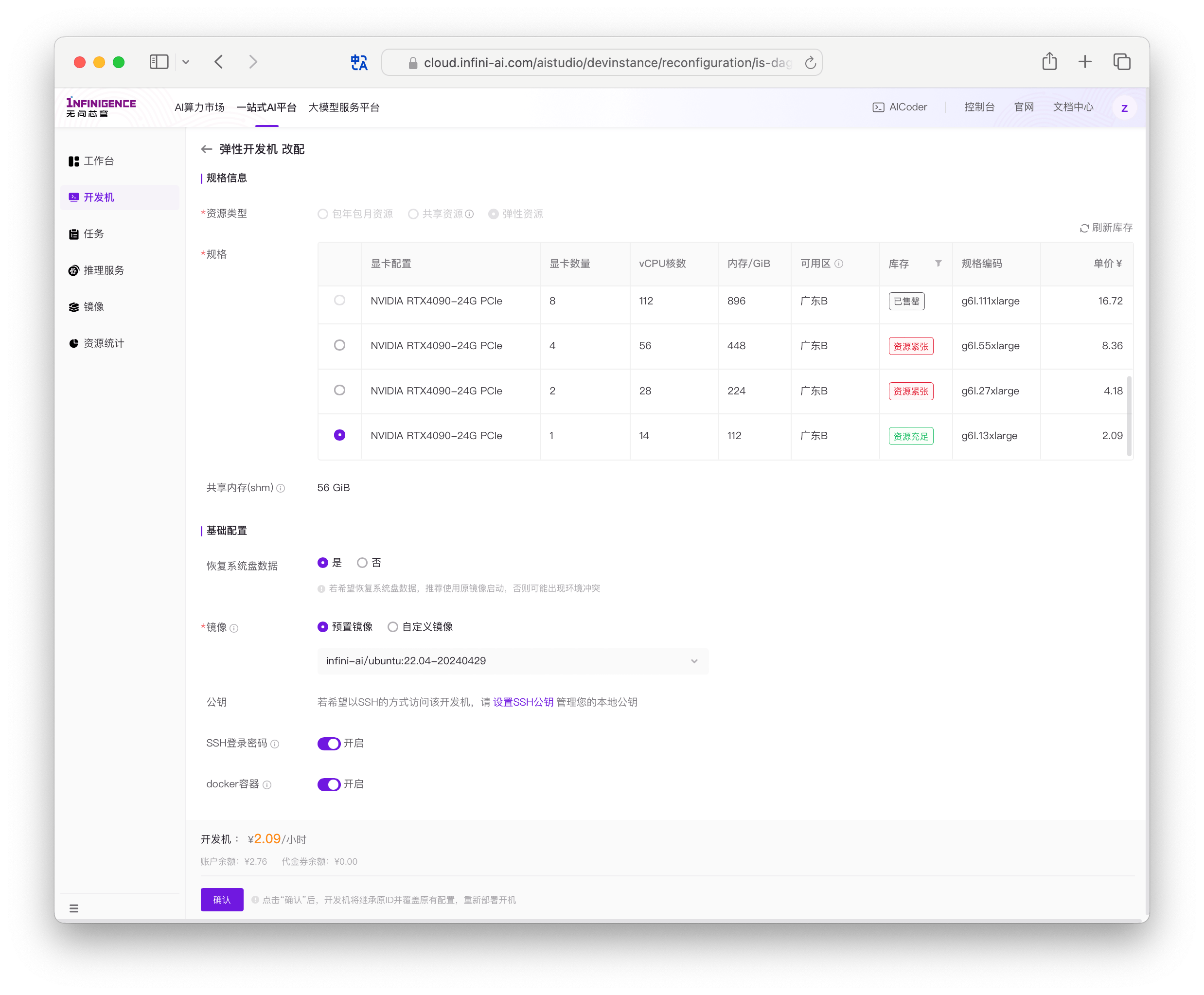This screenshot has width=1204, height=995.
Task: Click the Safari share icon
Action: (1049, 61)
